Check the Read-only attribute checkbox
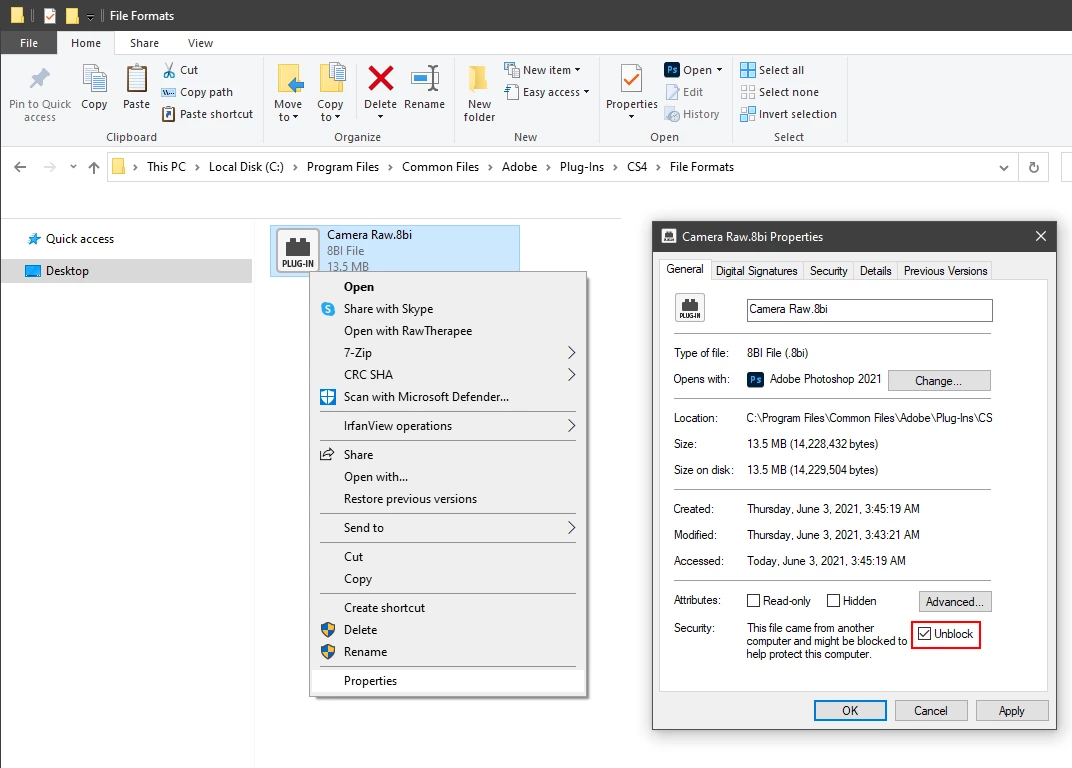This screenshot has height=768, width=1072. pyautogui.click(x=753, y=600)
